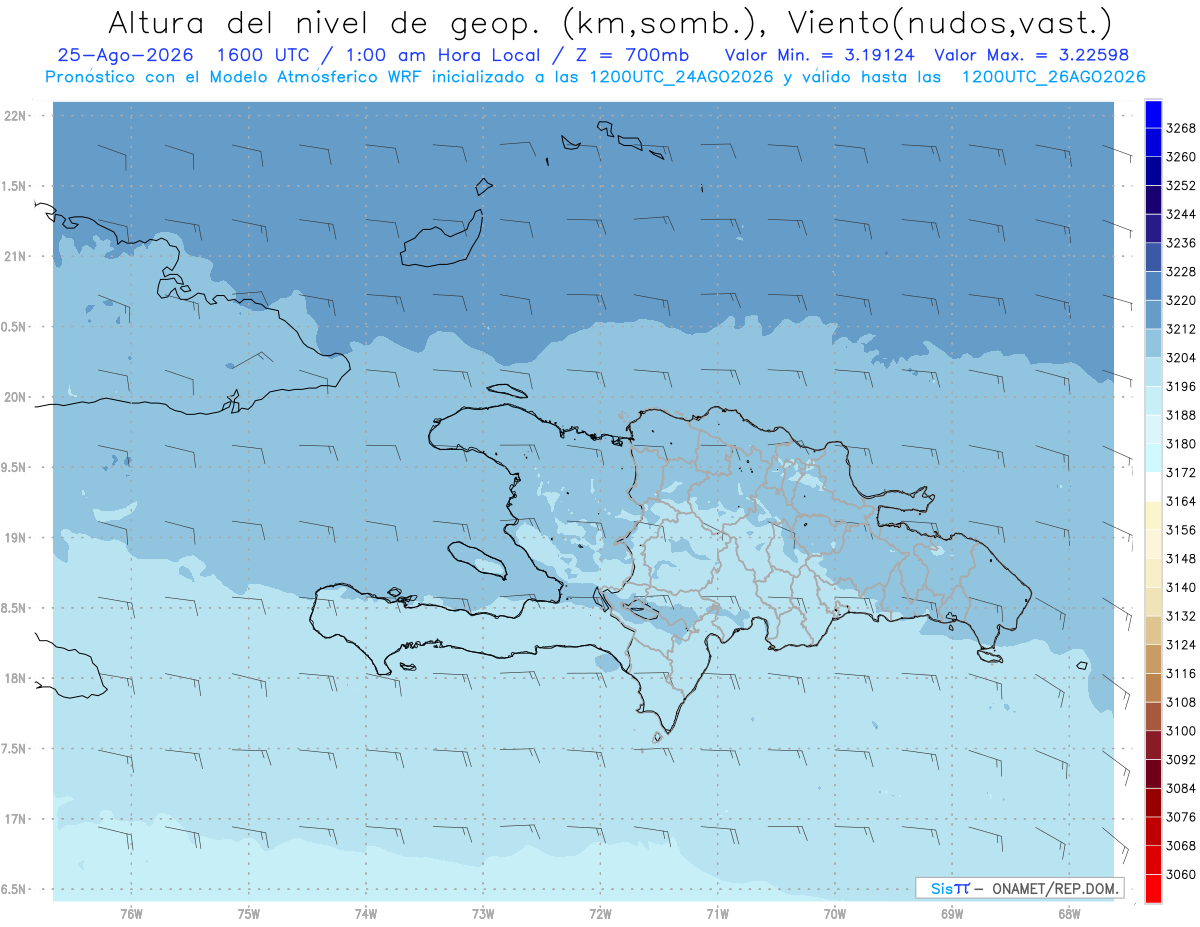Viewport: 1200px width, 927px height.
Task: Click the '74W' longitude tick label
Action: click(x=366, y=912)
